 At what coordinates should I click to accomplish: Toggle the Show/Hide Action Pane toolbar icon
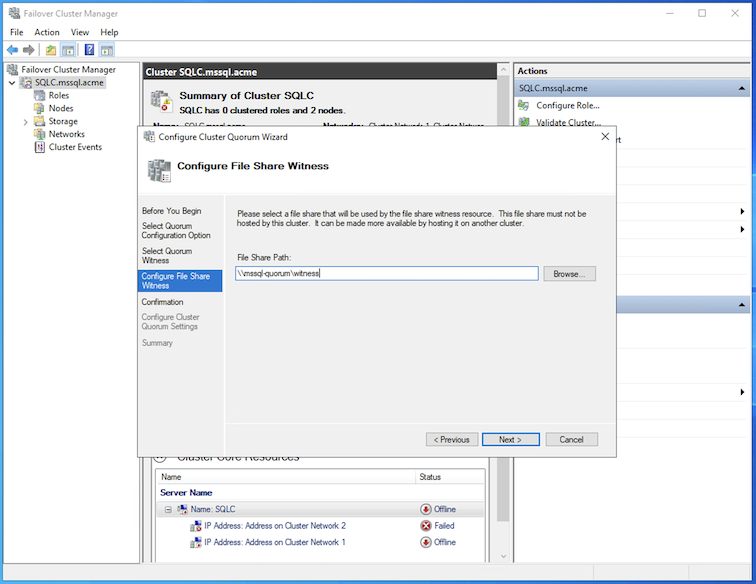click(107, 50)
